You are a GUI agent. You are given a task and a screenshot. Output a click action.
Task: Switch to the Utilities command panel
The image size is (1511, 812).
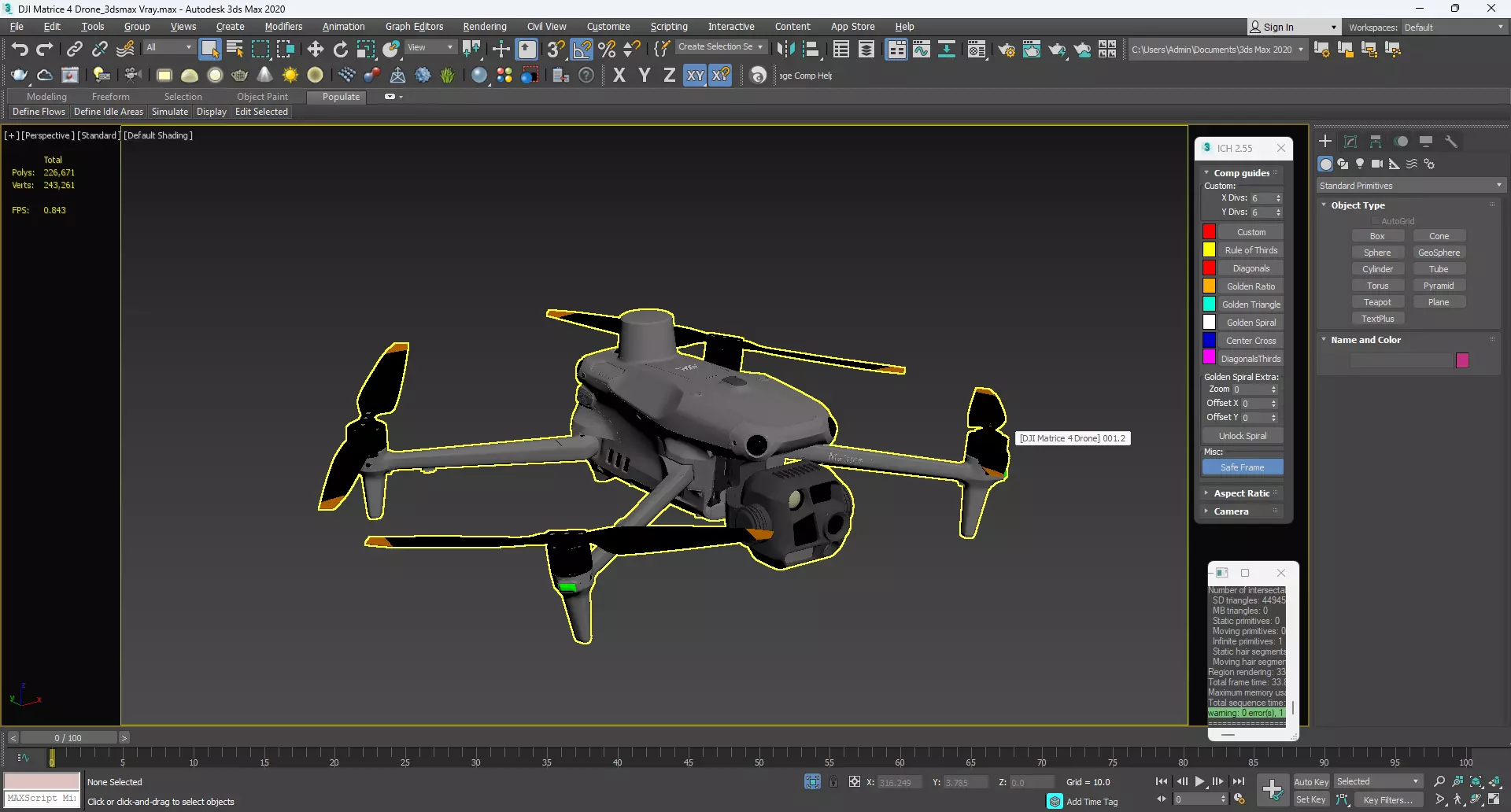point(1451,142)
